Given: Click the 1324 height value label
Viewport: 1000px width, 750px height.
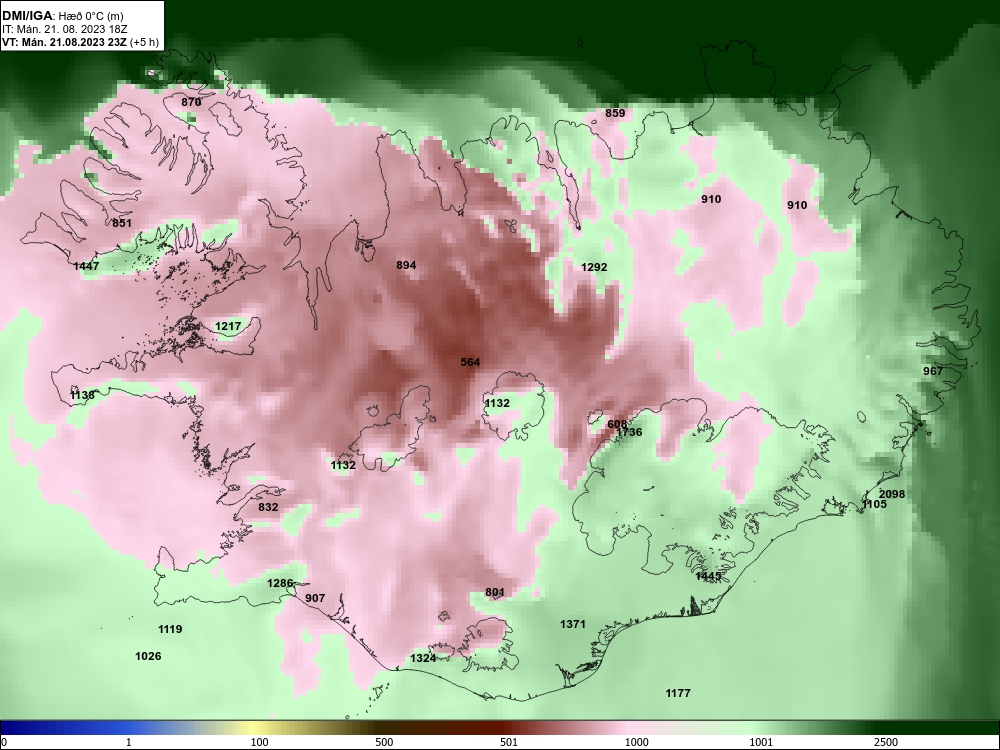Looking at the screenshot, I should point(423,658).
